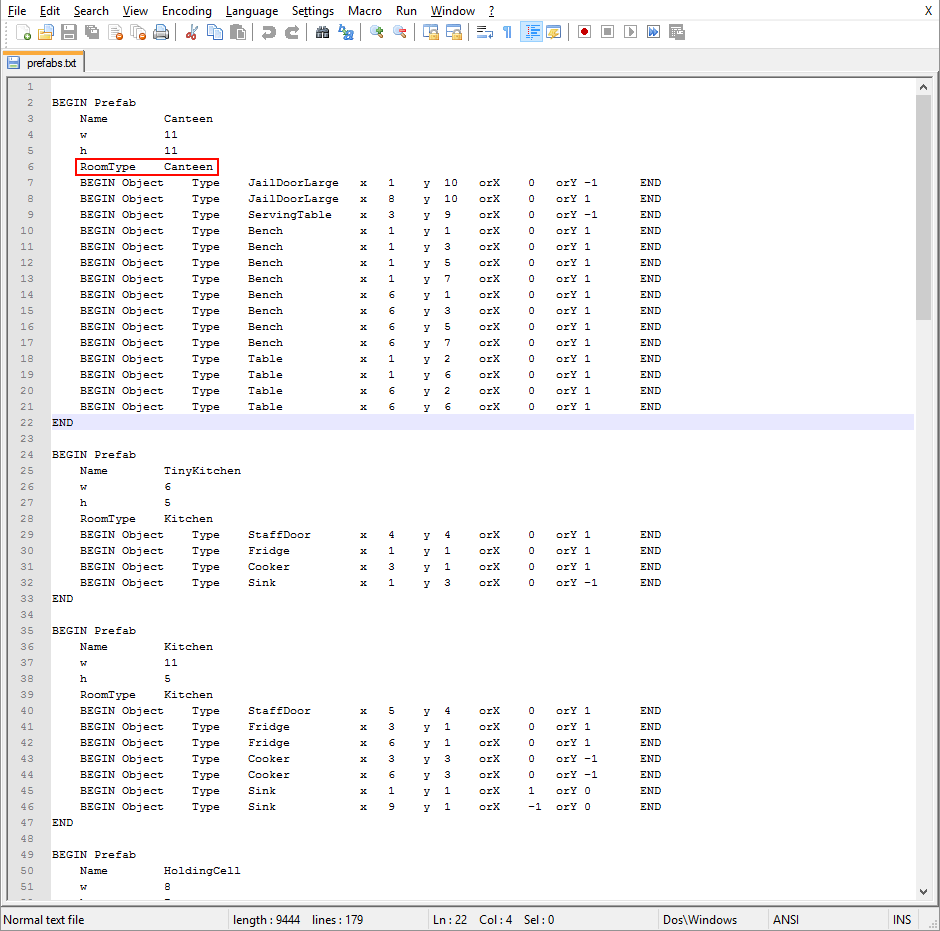Click the Cut scissors icon
Screen dimensions: 940x931
pos(192,32)
